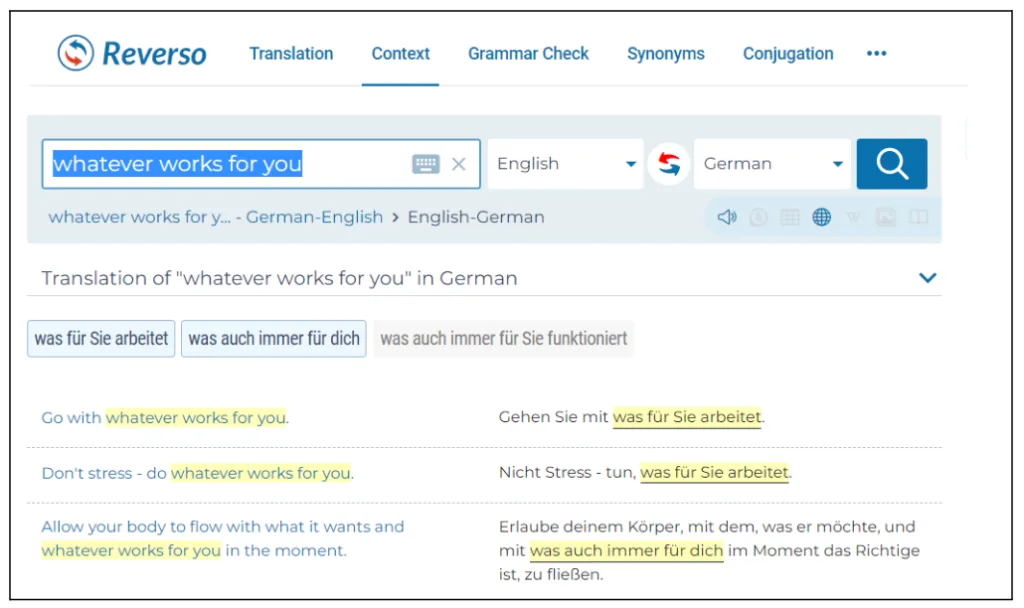Click the 'Erlaube deinem Körper' German example
This screenshot has width=1024, height=608.
pyautogui.click(x=709, y=551)
